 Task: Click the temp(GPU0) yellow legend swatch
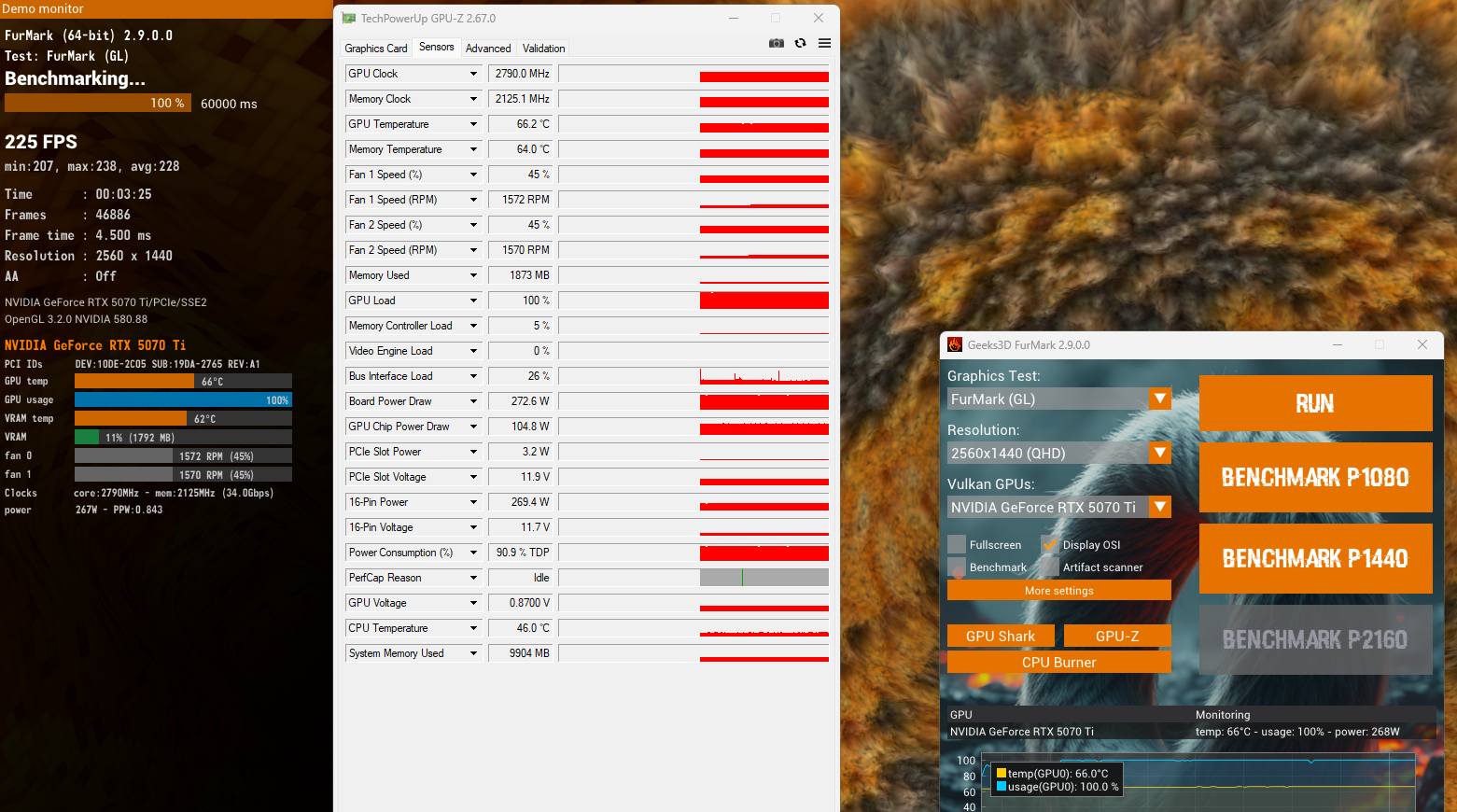pyautogui.click(x=1002, y=773)
